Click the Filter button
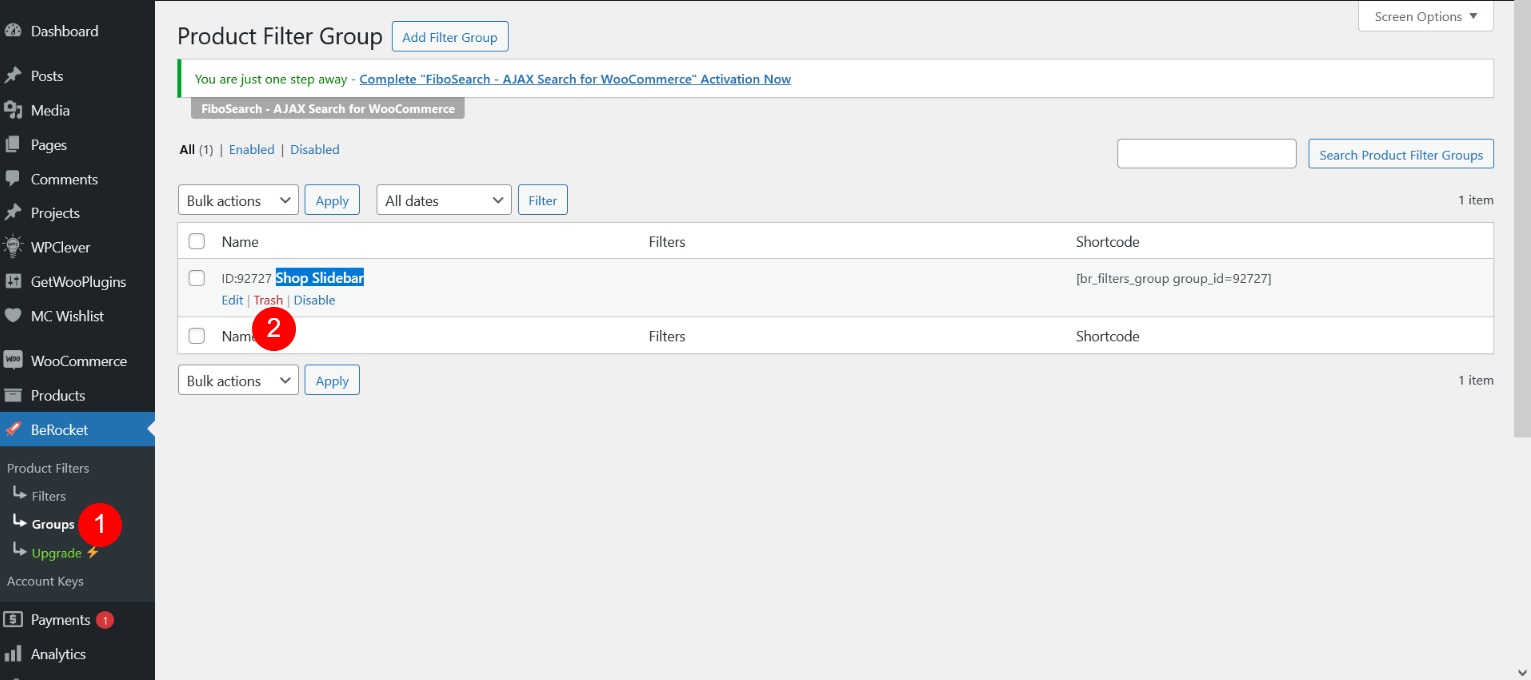Viewport: 1531px width, 680px height. coord(543,200)
